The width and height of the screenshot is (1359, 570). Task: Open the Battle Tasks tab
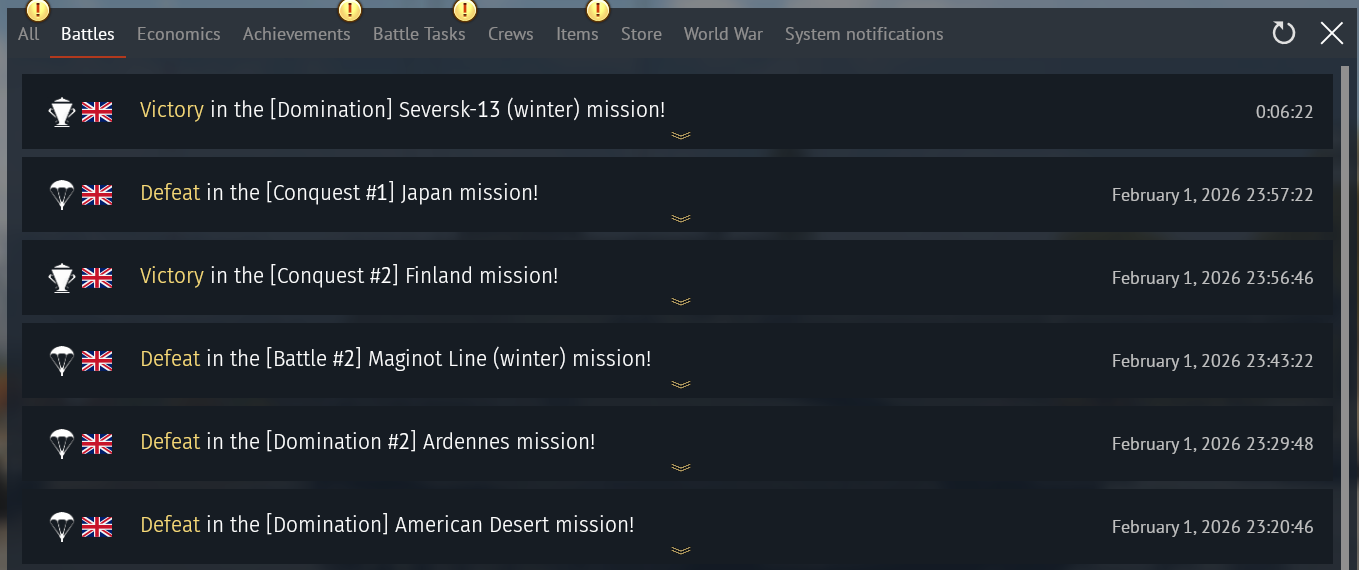tap(419, 34)
